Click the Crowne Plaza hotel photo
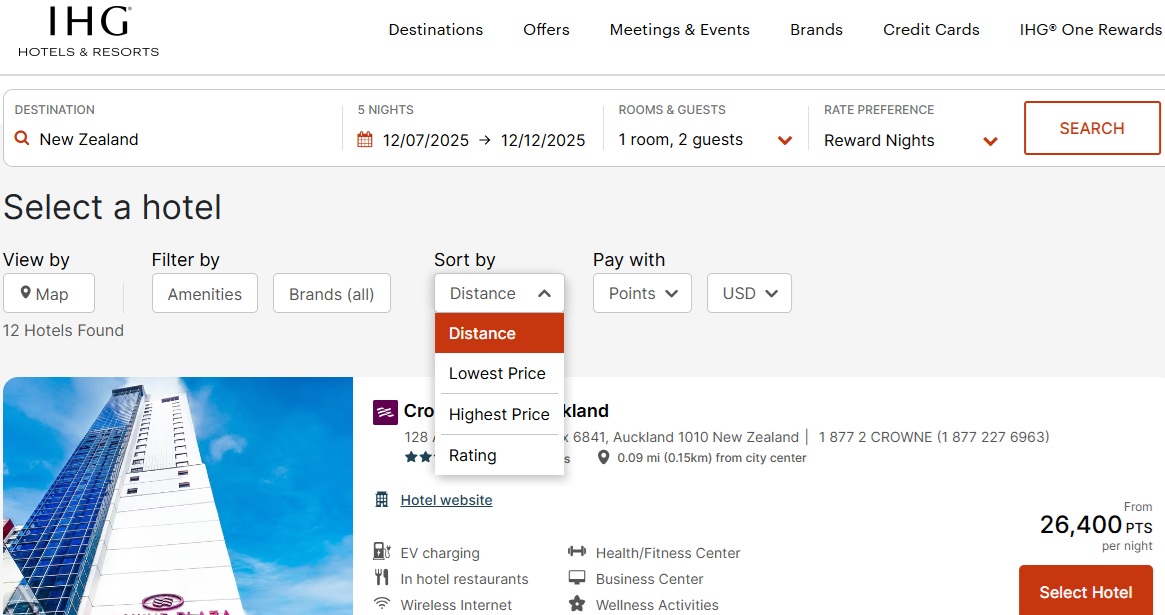The width and height of the screenshot is (1165, 615). click(x=178, y=496)
